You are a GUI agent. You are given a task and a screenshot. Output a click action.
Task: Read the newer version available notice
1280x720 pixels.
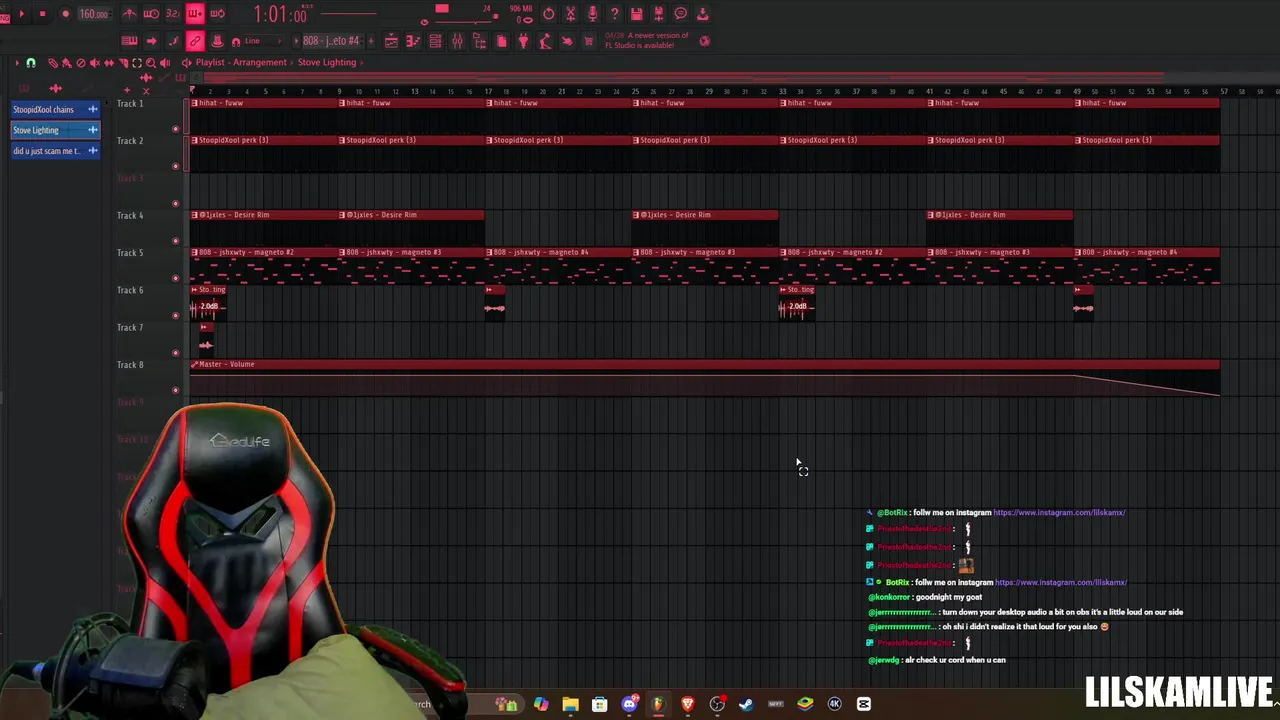647,41
